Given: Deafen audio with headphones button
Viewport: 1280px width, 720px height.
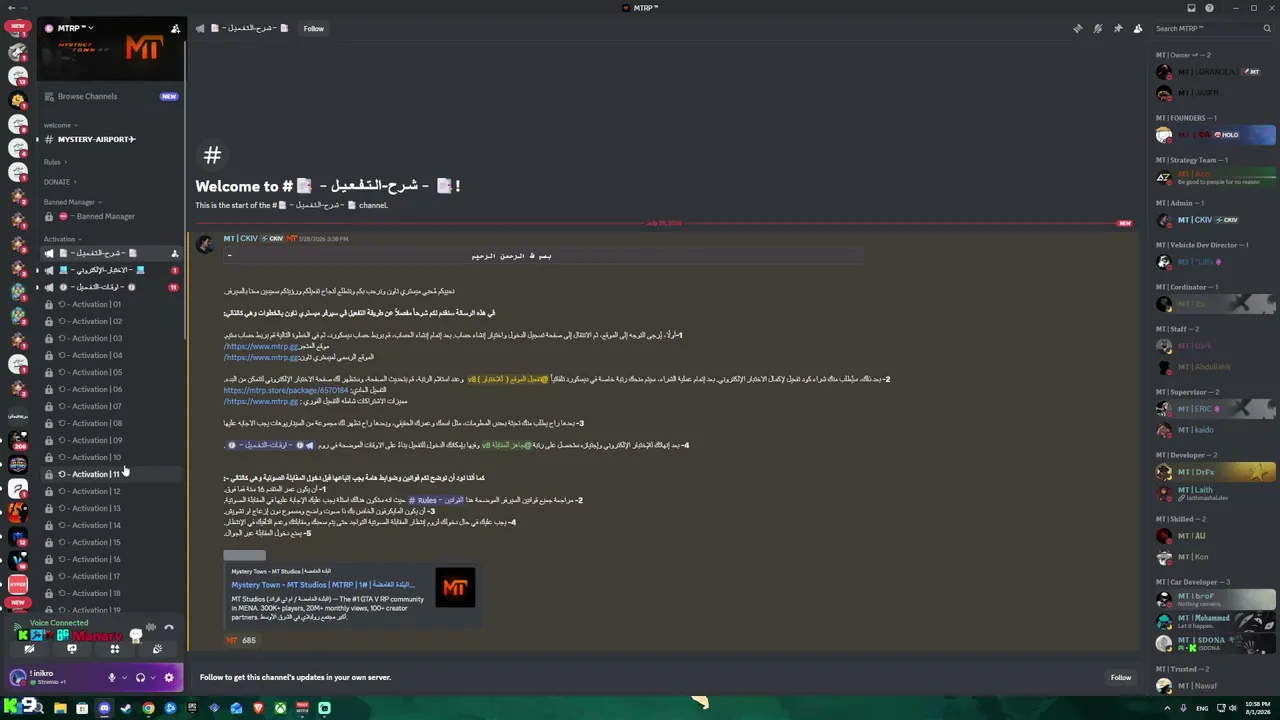Looking at the screenshot, I should coord(140,677).
